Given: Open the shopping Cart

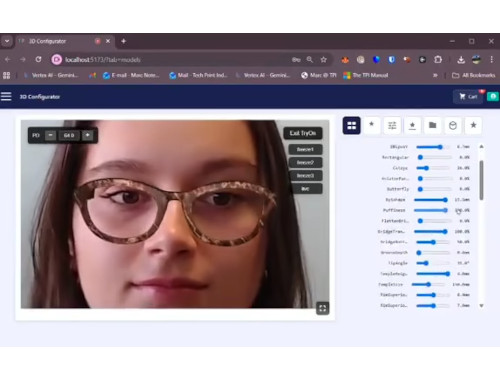Looking at the screenshot, I should [468, 97].
